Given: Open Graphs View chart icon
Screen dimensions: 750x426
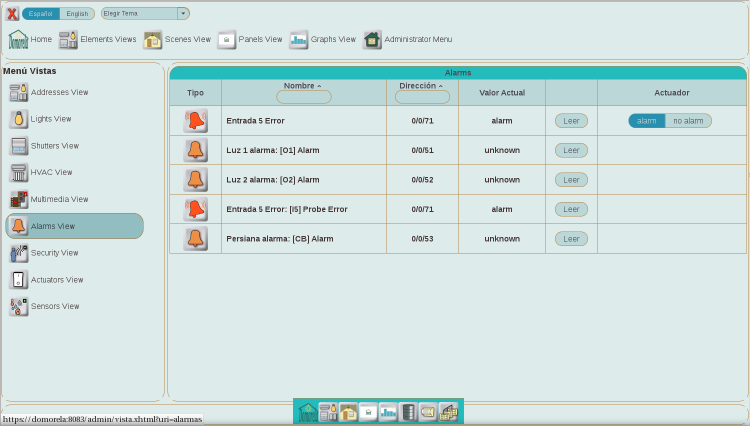Looking at the screenshot, I should coord(298,40).
